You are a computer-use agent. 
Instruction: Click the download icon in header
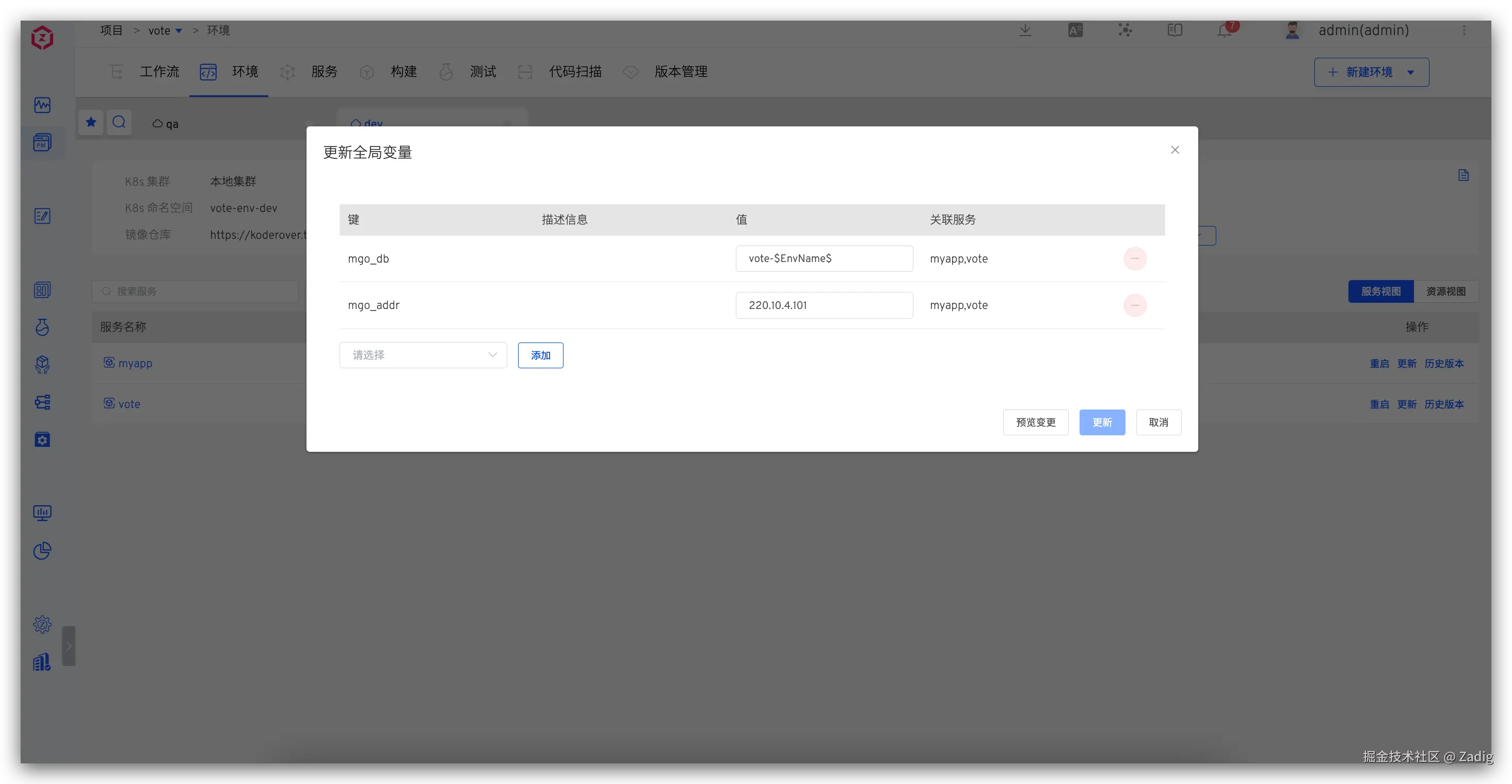(x=1025, y=30)
